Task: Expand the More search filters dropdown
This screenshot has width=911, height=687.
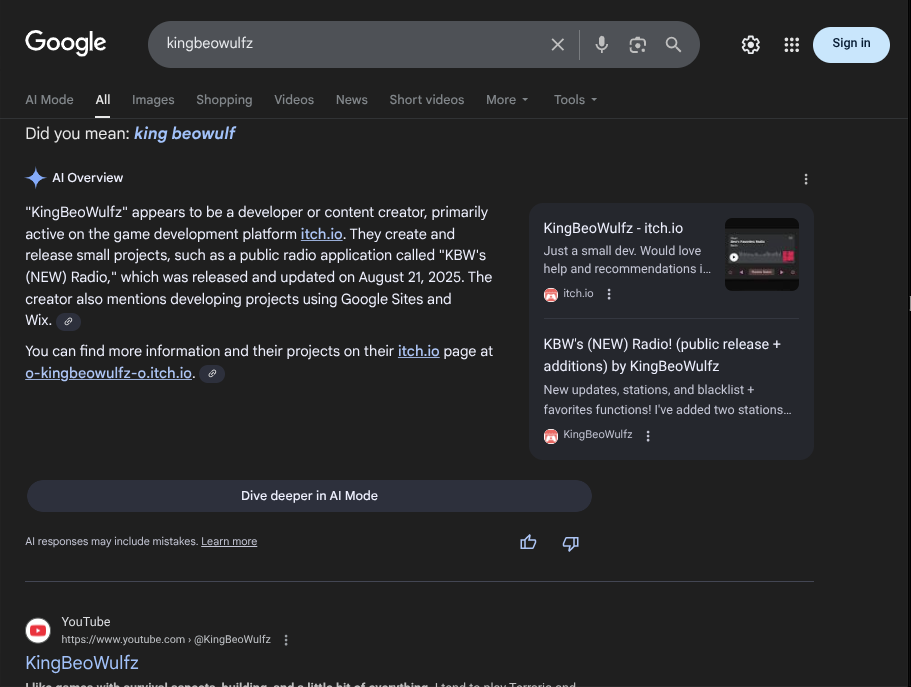Action: pyautogui.click(x=507, y=100)
